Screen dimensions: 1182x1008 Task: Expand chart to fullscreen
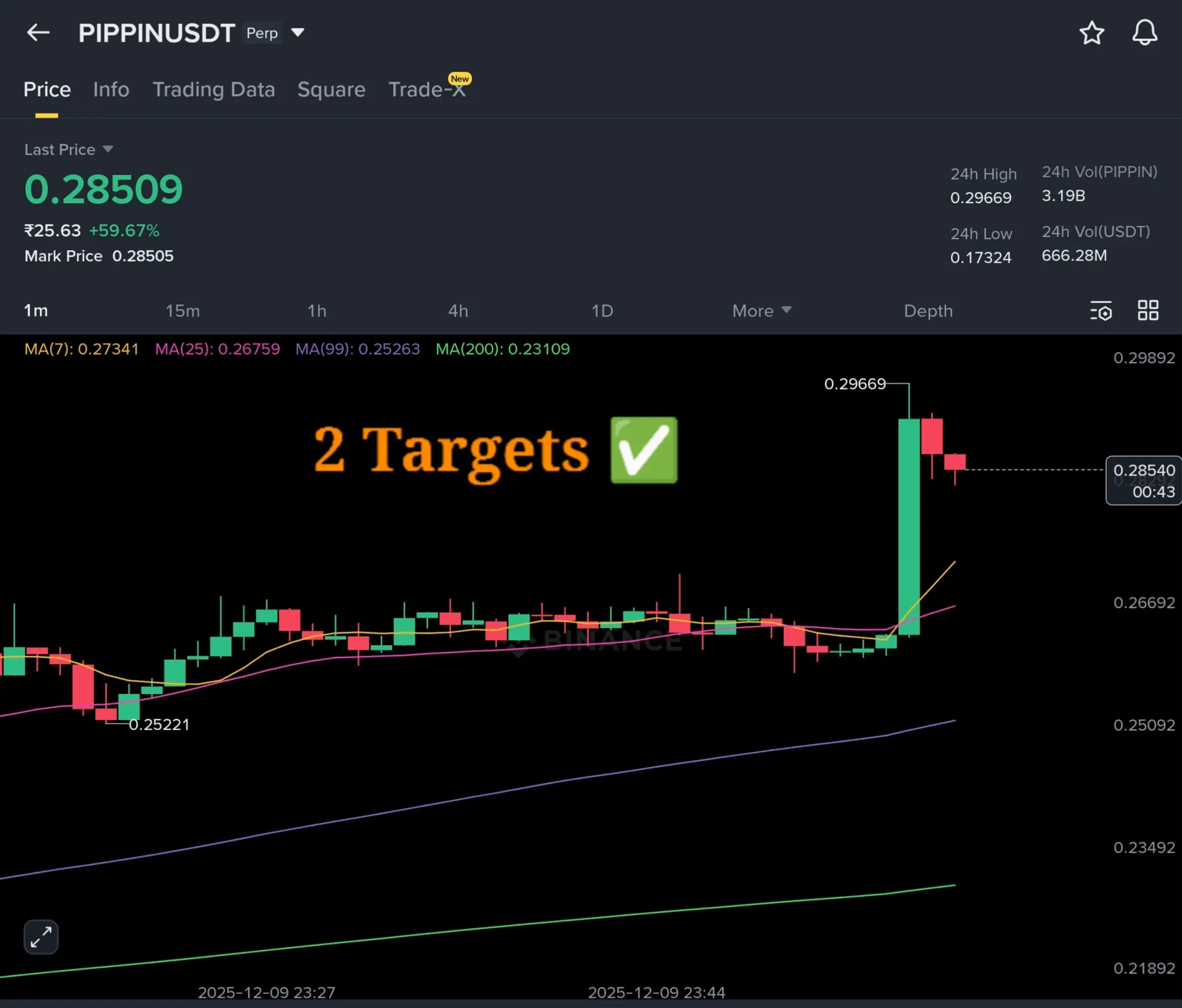click(41, 937)
